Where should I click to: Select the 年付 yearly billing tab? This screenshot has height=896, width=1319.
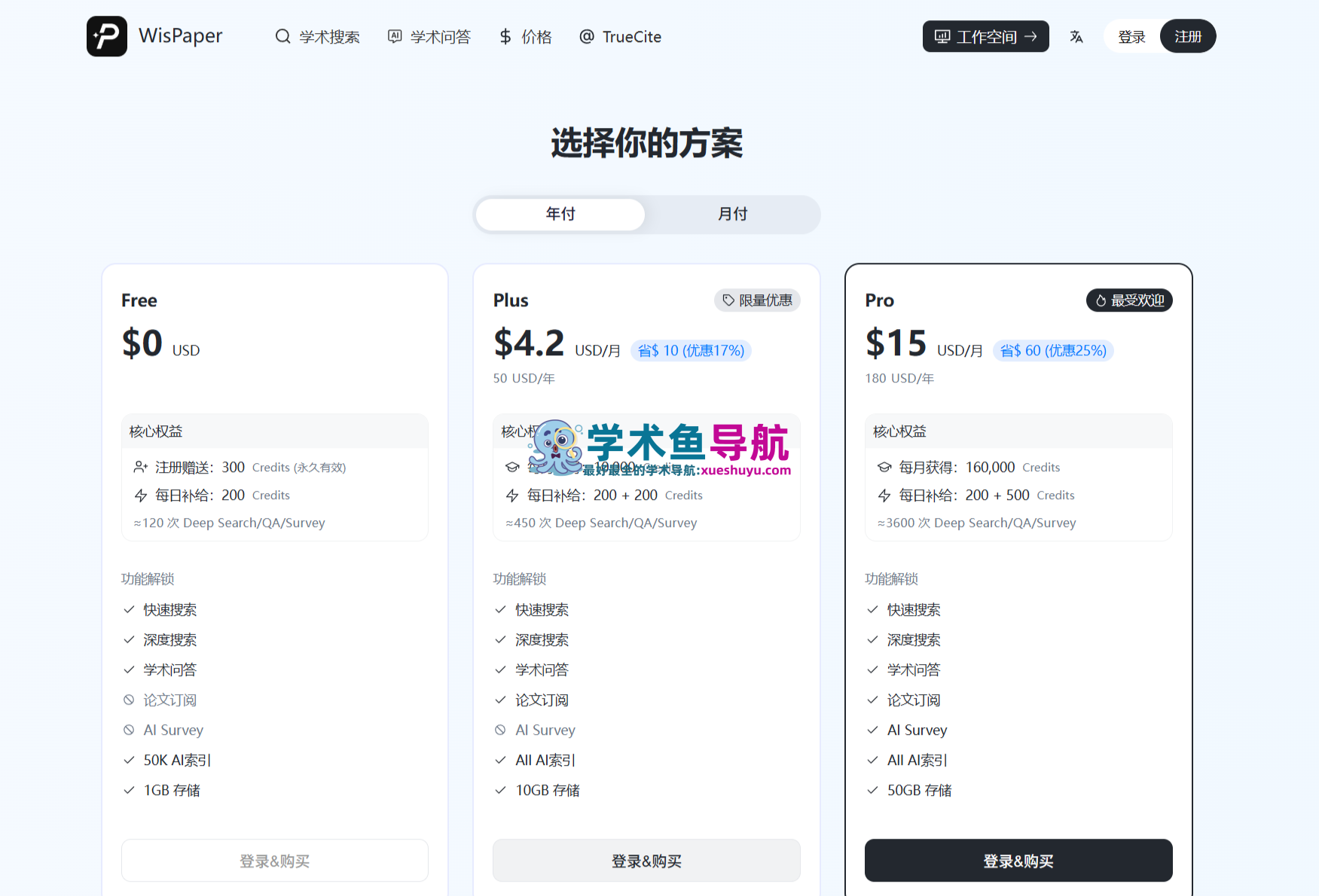[560, 214]
